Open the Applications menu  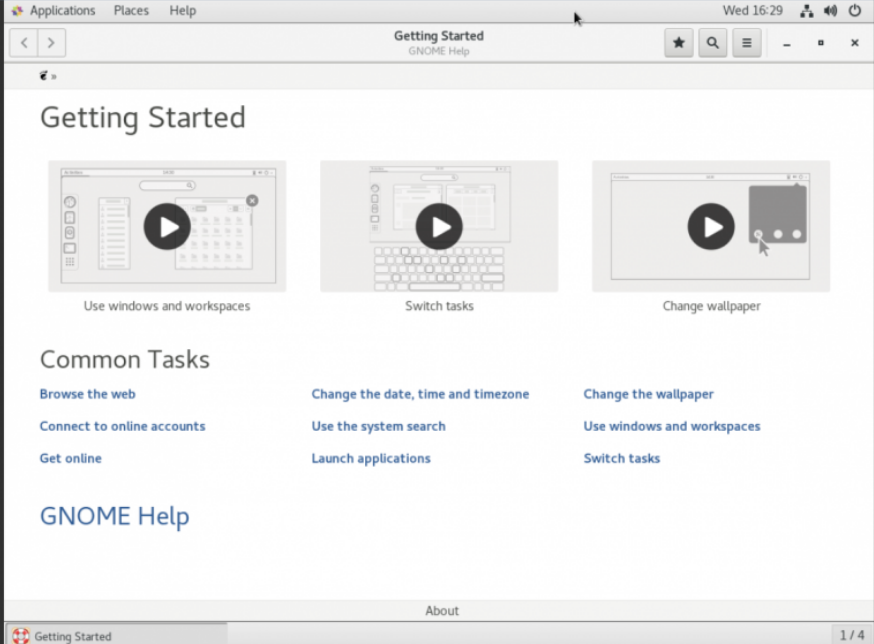coord(62,11)
